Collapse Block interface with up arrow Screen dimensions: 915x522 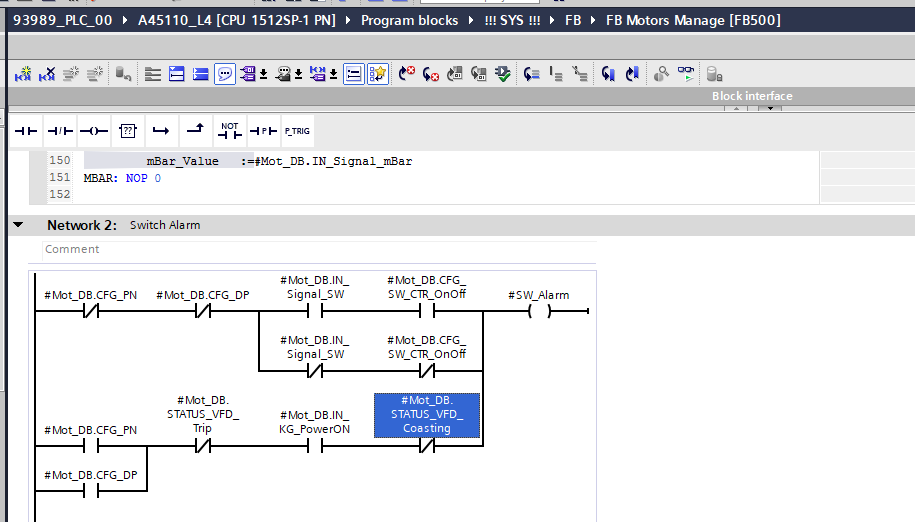pos(736,108)
